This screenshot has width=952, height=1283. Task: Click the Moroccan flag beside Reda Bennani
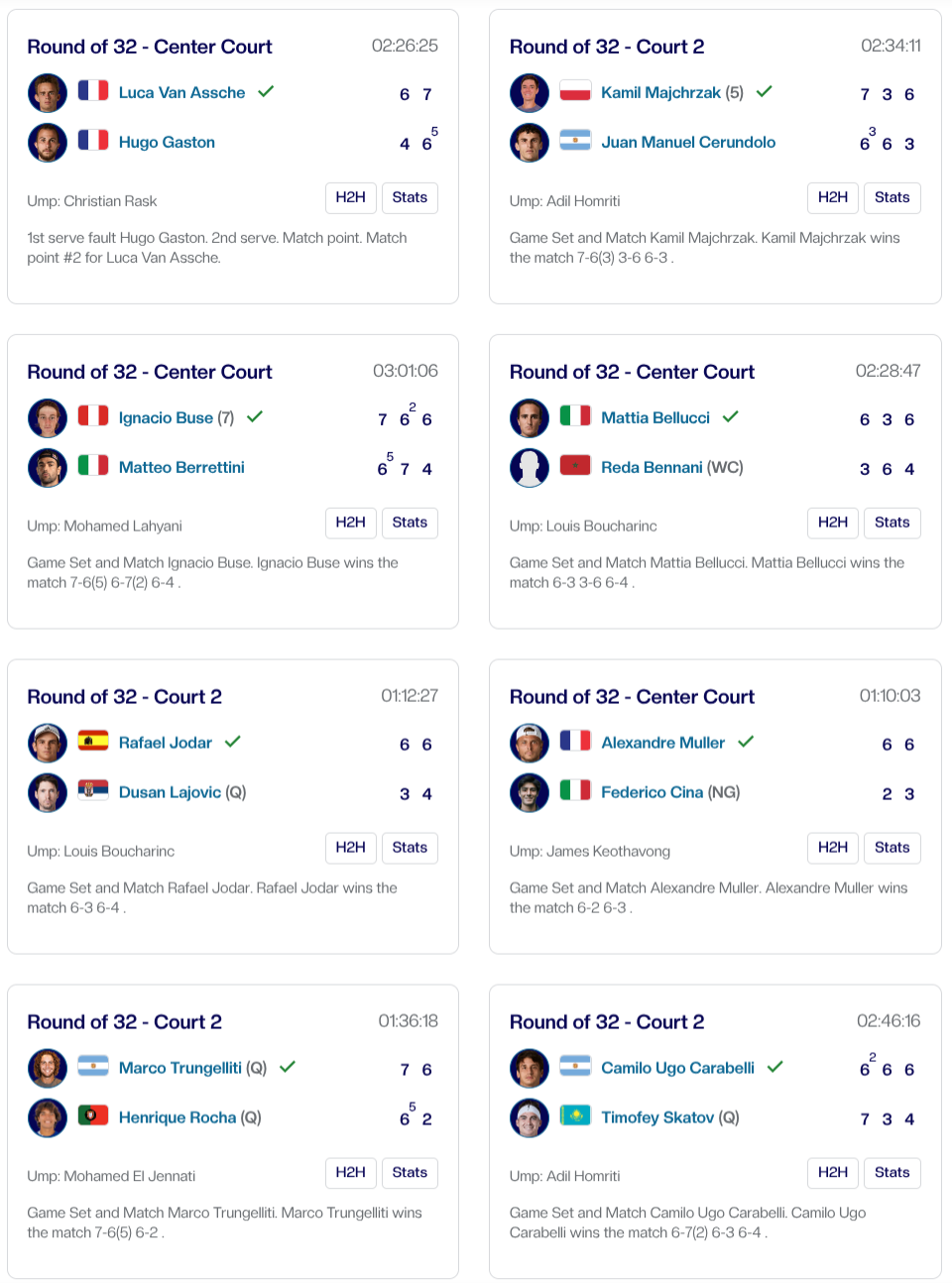tap(575, 466)
